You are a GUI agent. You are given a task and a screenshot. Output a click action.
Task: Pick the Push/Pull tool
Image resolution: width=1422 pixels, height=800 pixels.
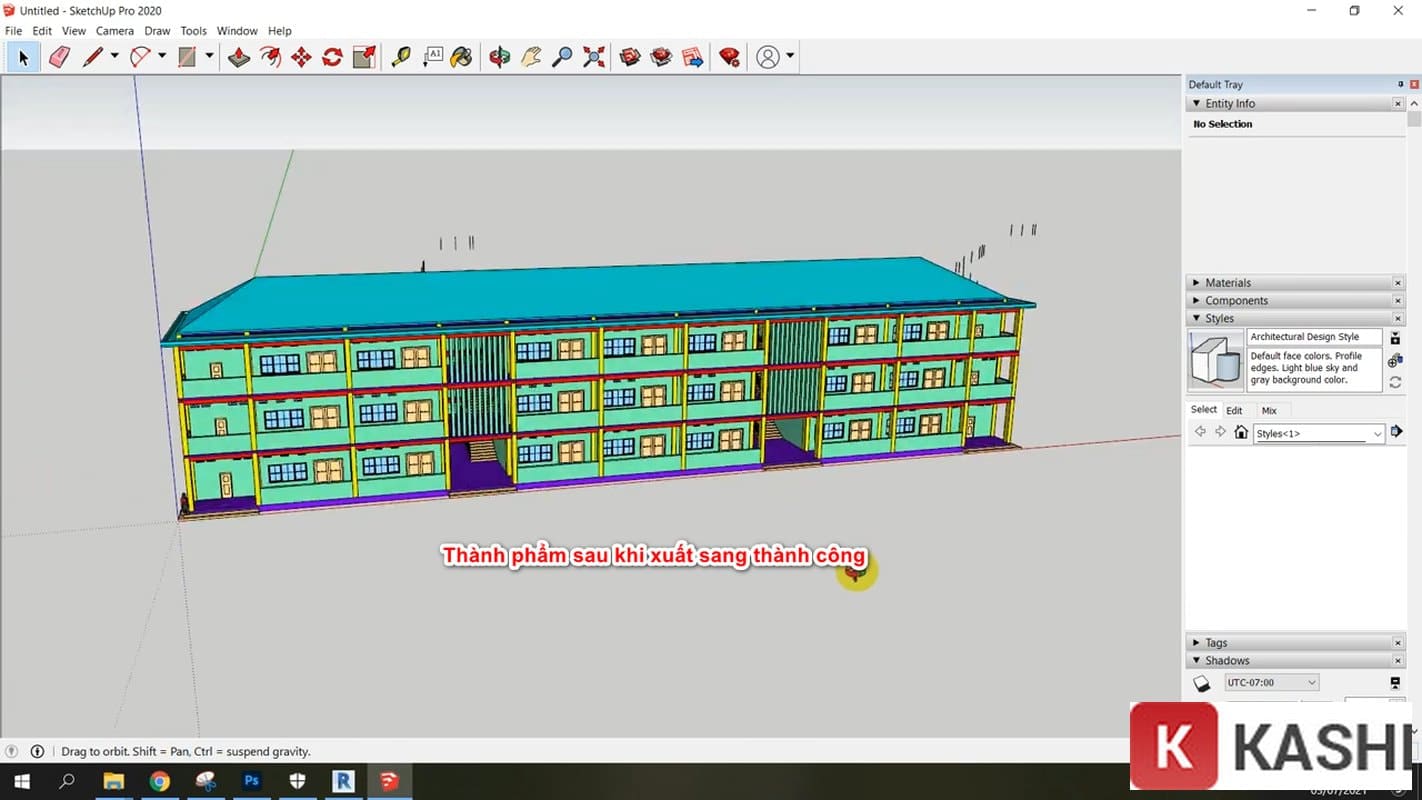tap(239, 57)
